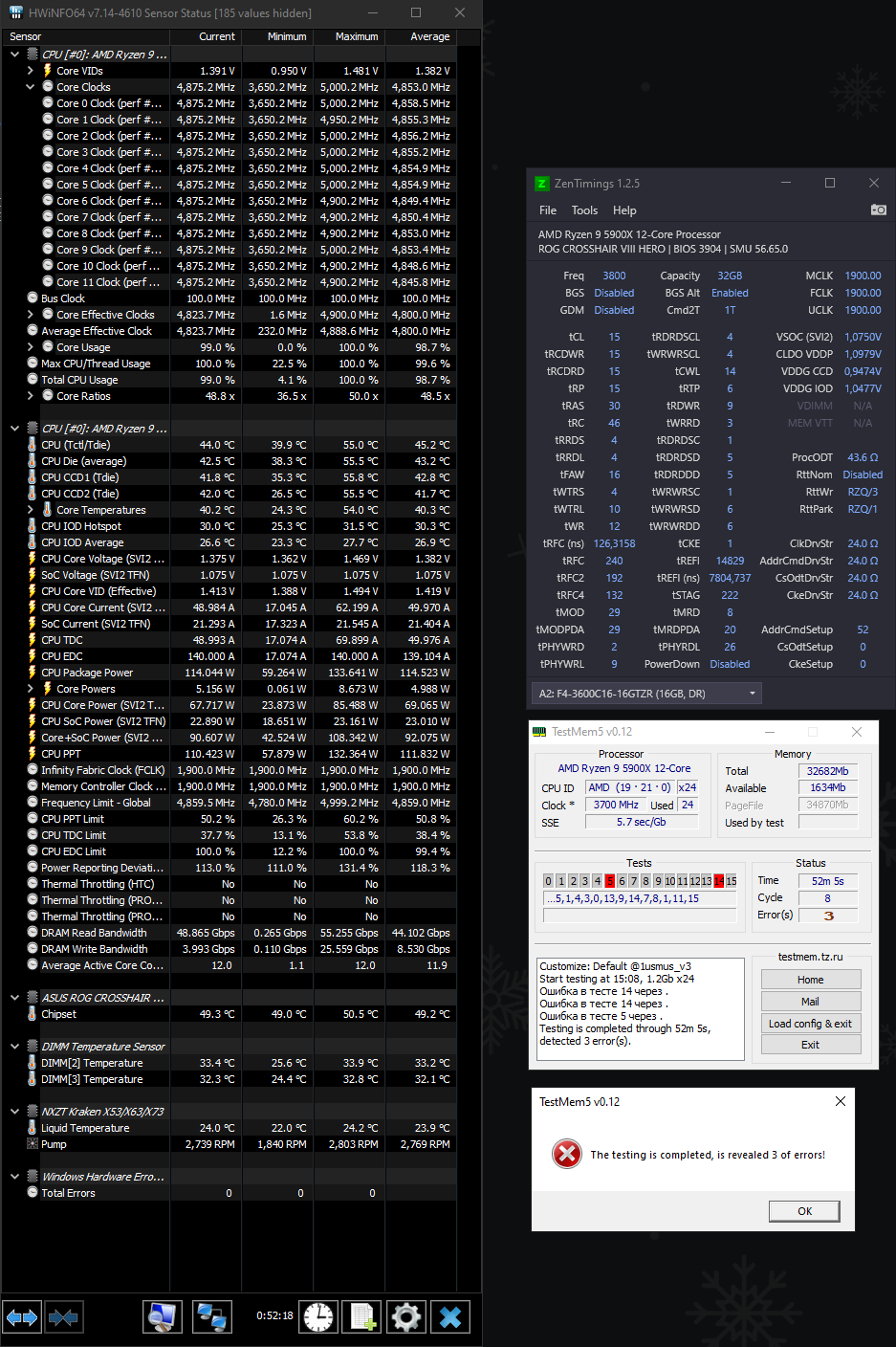
Task: Open the Tools menu in ZenTimings
Action: (x=584, y=210)
